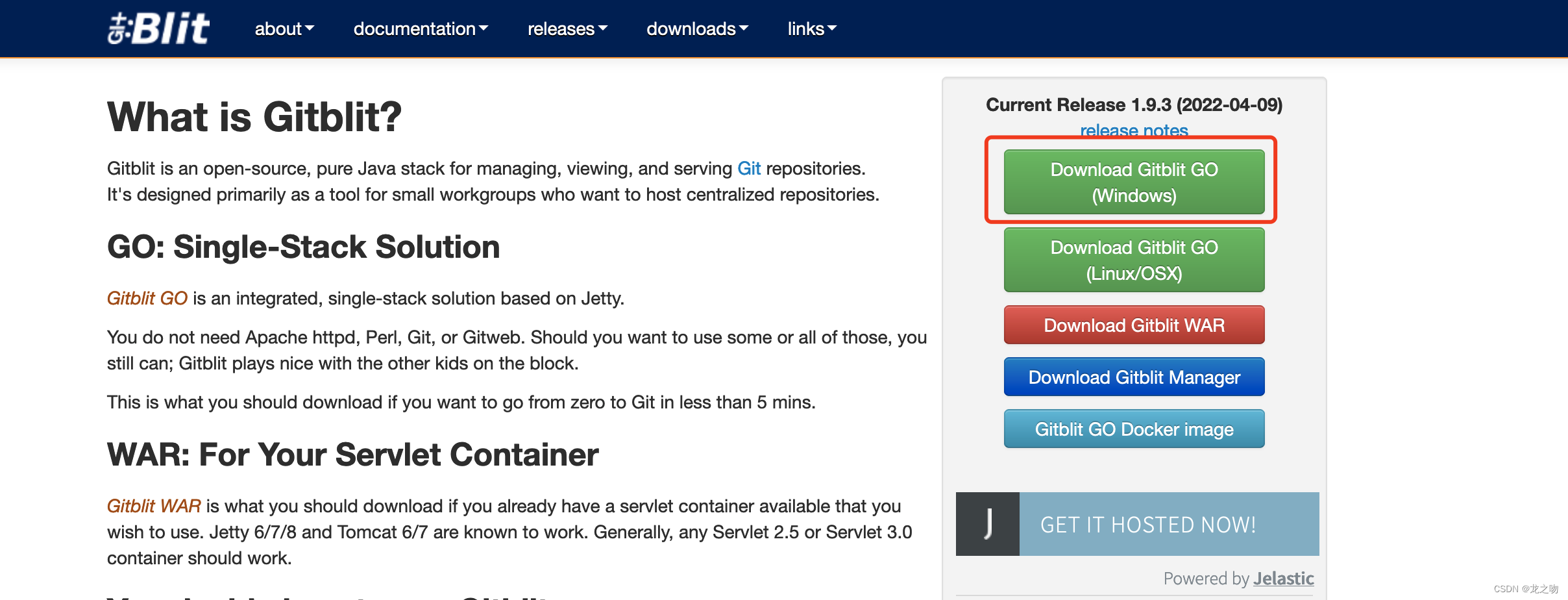Screen dimensions: 1568x600
Task: Click Download Gitblit GO (Linux/OSX) button
Action: [1133, 260]
